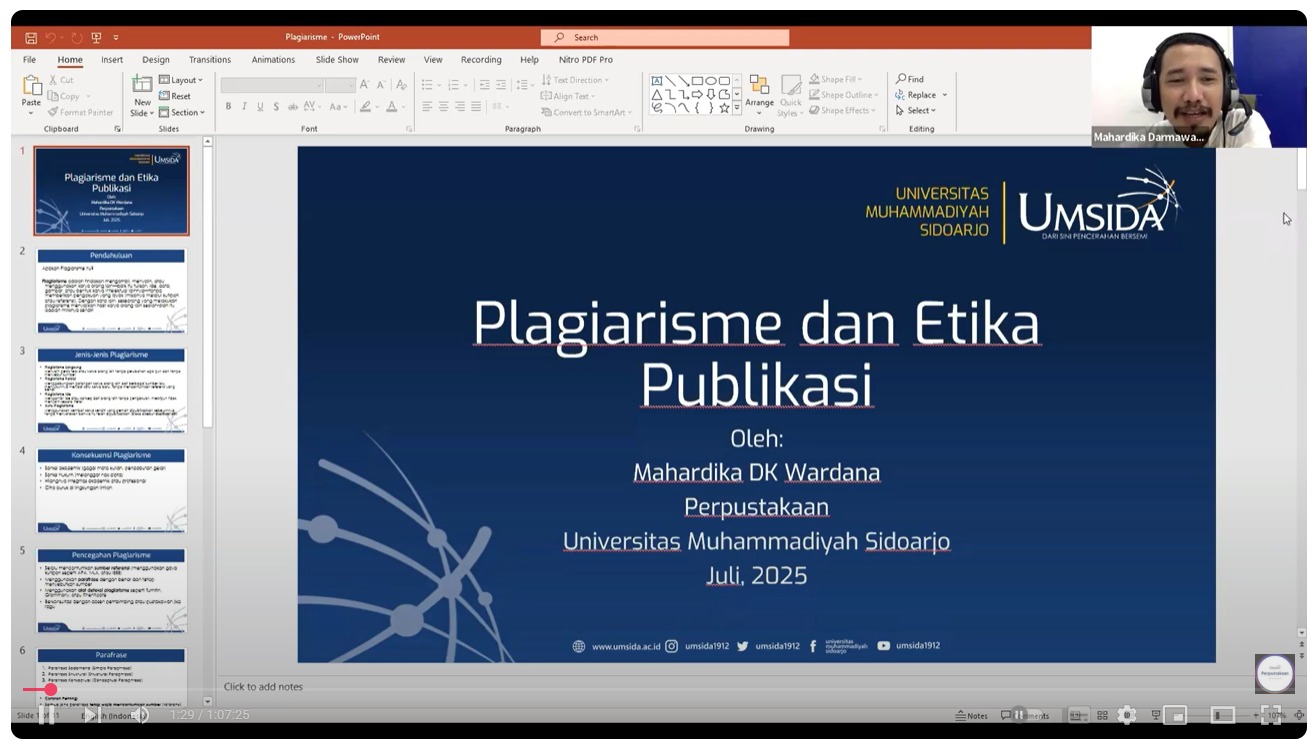Switch to the Design ribbon tab

[x=156, y=60]
